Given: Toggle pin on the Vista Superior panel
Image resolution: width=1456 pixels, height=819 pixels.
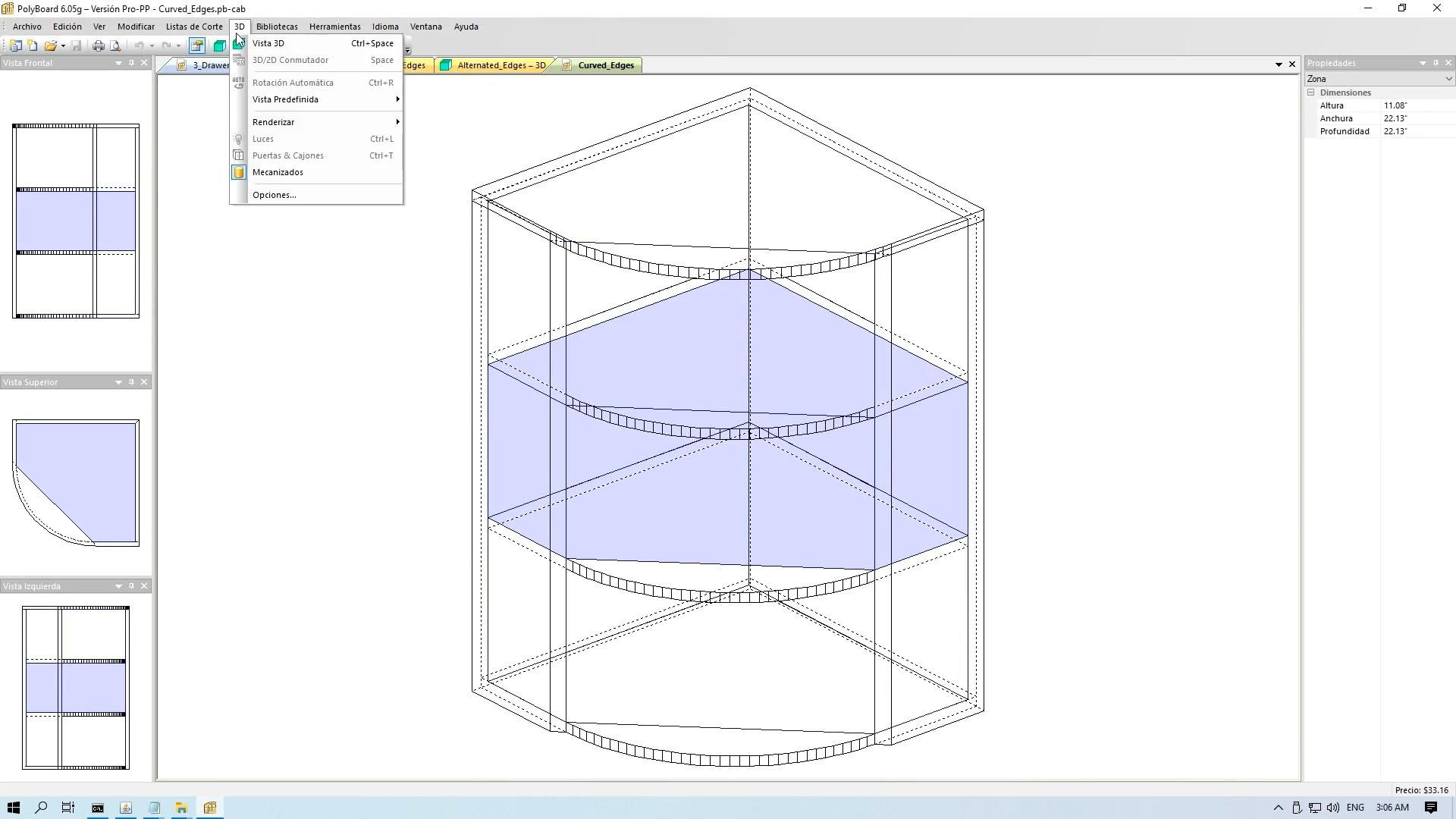Looking at the screenshot, I should click(x=131, y=382).
